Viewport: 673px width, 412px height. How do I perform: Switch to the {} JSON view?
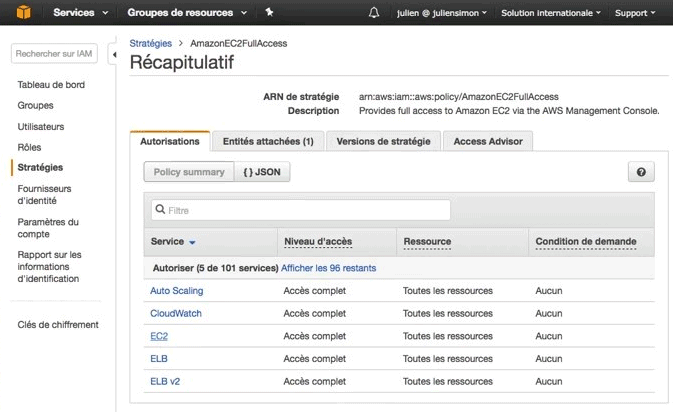coord(262,172)
